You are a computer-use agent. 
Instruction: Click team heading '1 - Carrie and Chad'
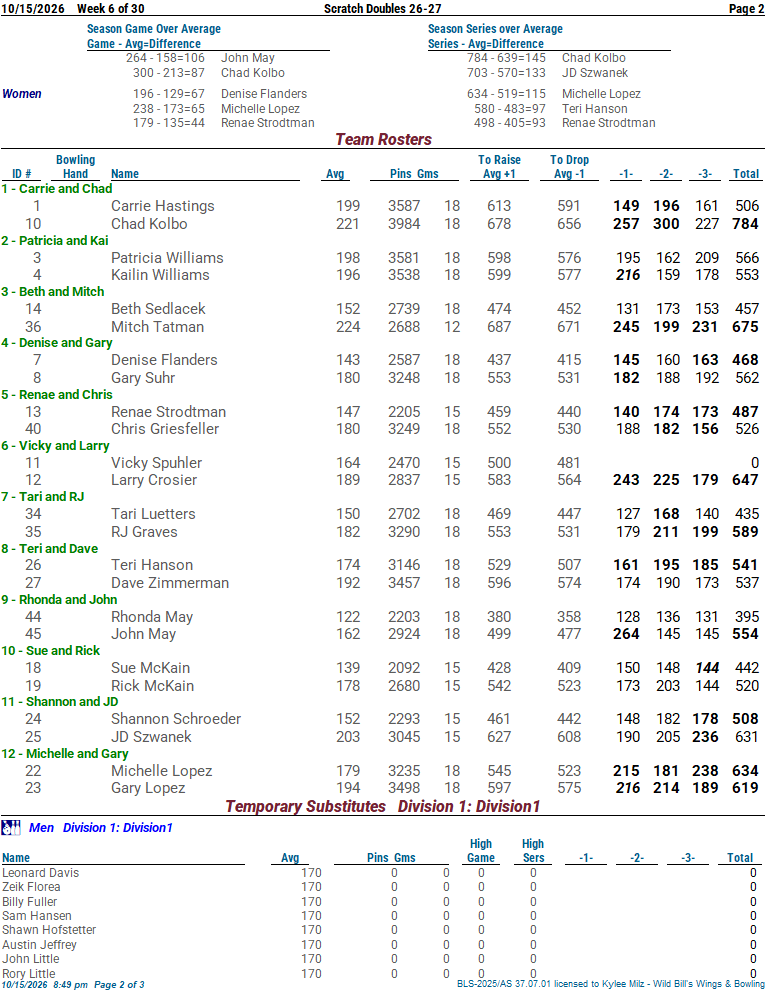tap(57, 188)
